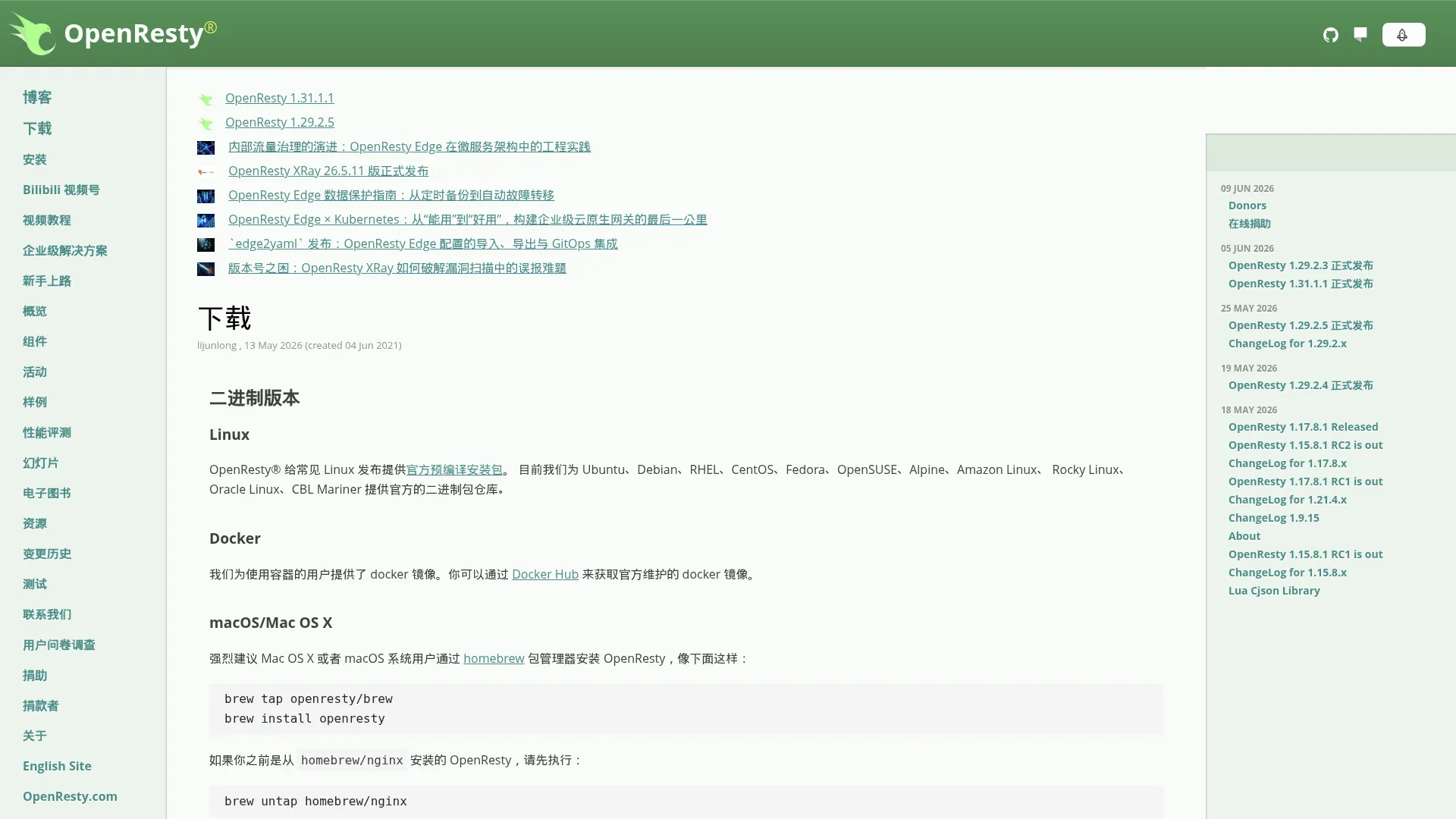
Task: Open Lua Cjson Library entry
Action: (1274, 591)
